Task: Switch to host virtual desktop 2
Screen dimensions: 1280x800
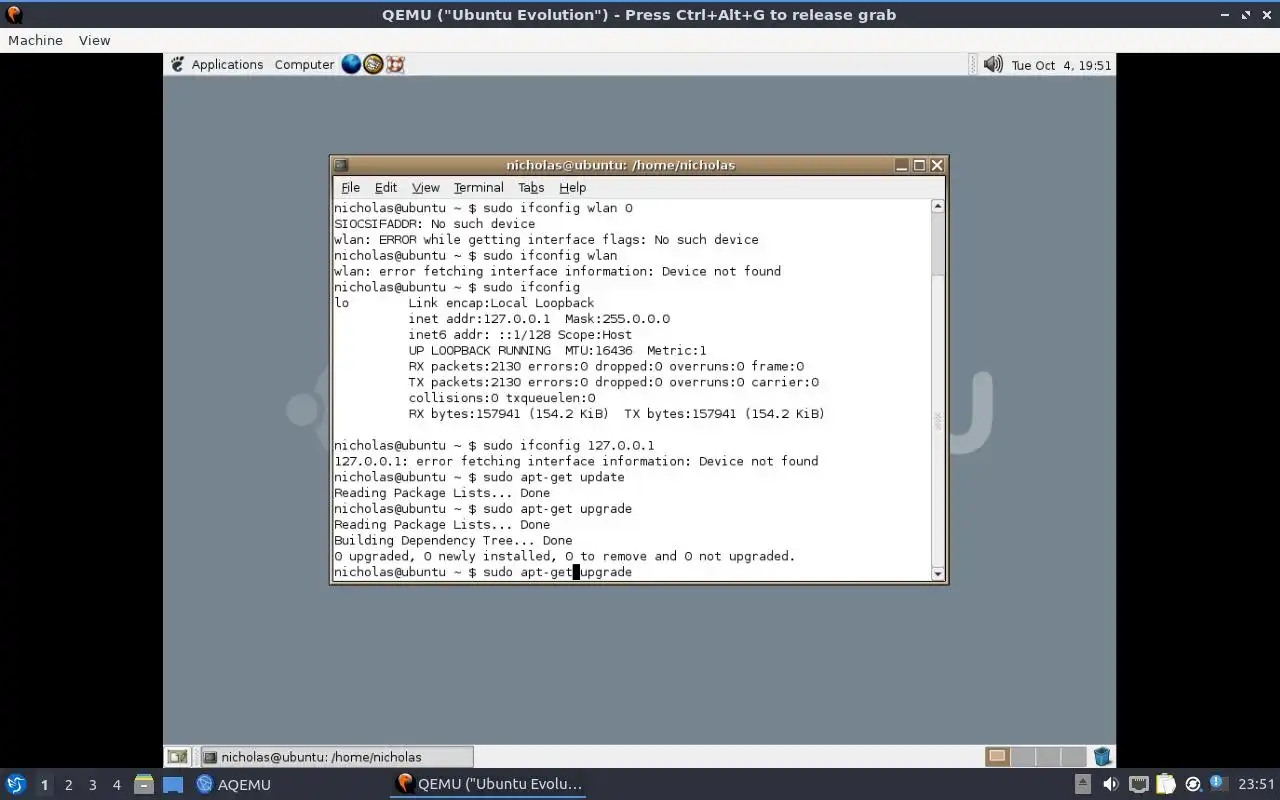Action: coord(68,785)
